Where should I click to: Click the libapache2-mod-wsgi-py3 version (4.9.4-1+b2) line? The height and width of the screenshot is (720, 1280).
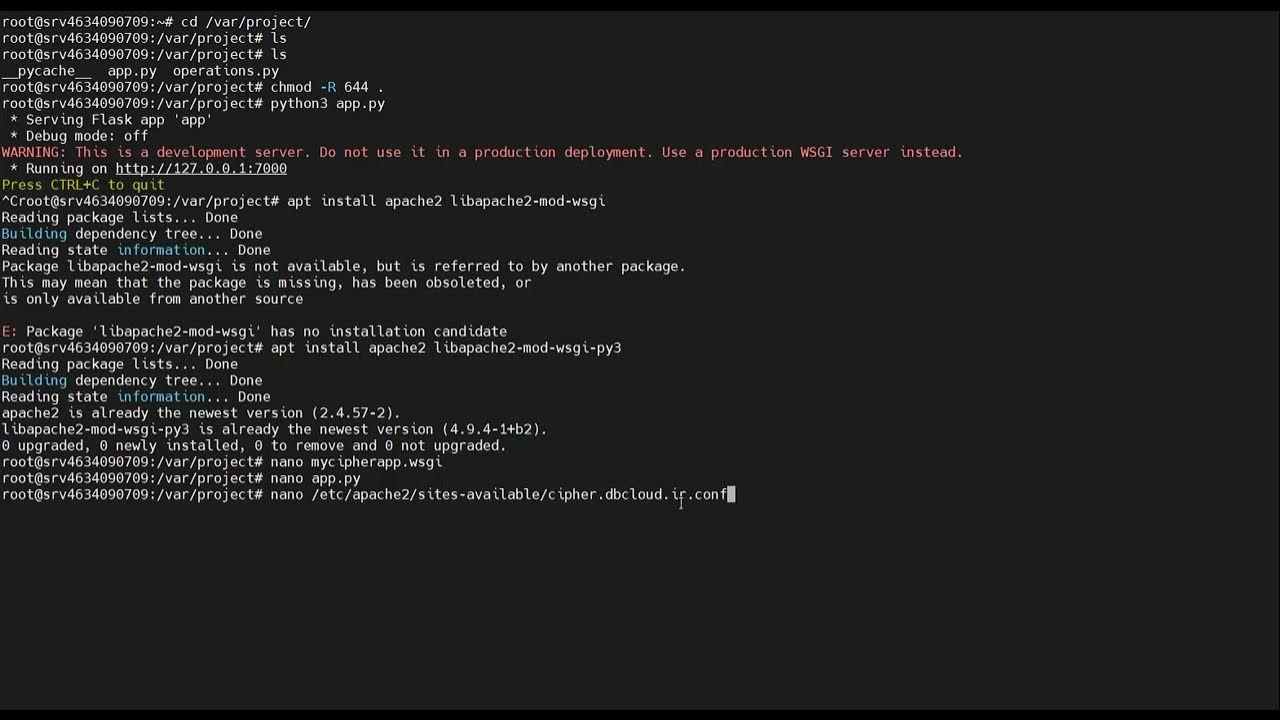pos(274,429)
